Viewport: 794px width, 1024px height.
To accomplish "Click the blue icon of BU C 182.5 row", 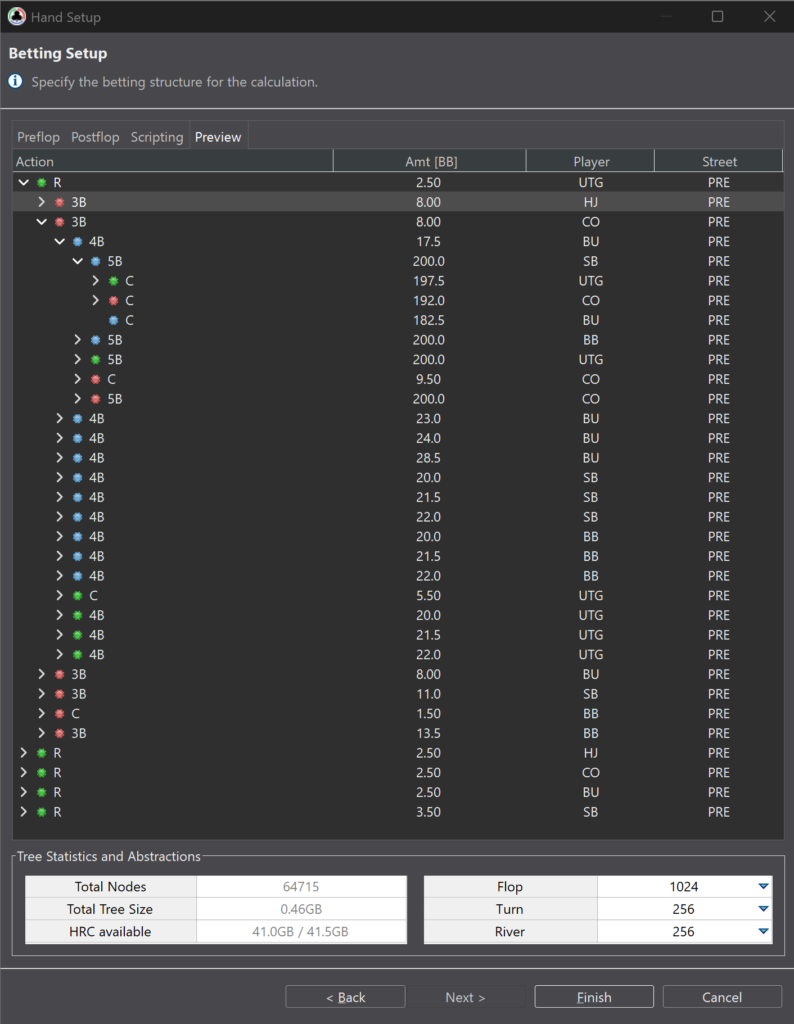I will tap(114, 320).
